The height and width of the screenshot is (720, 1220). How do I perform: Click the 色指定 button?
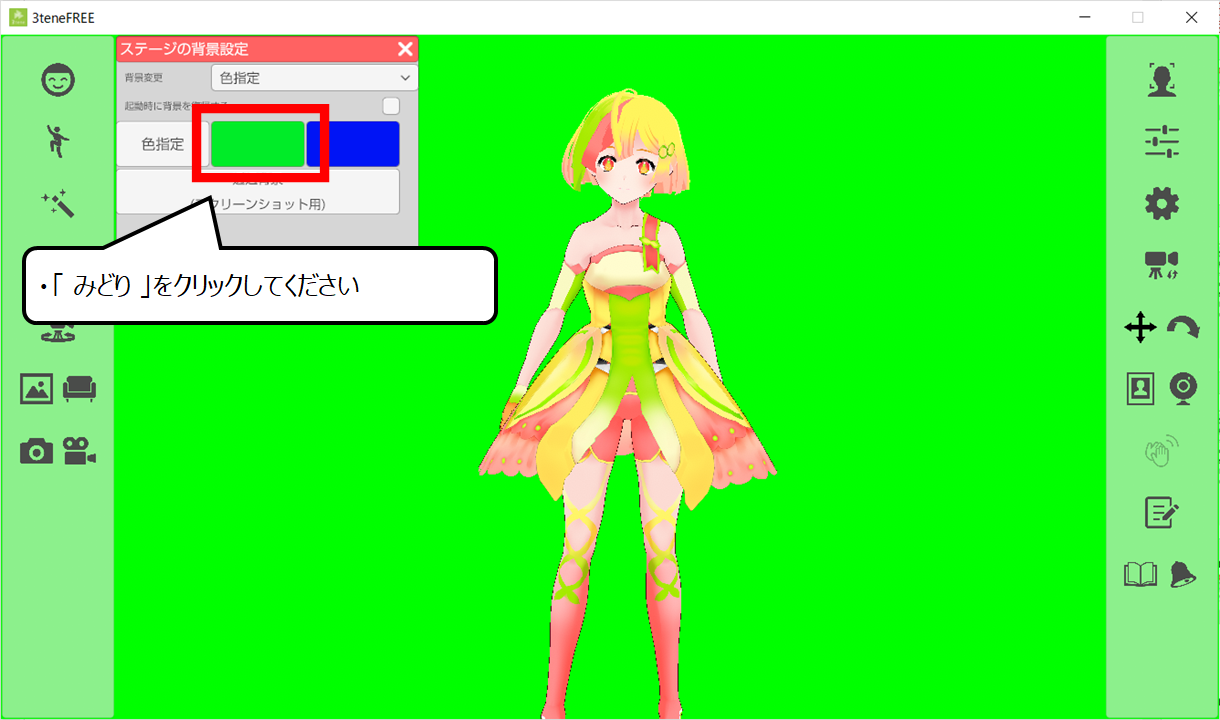[x=163, y=144]
